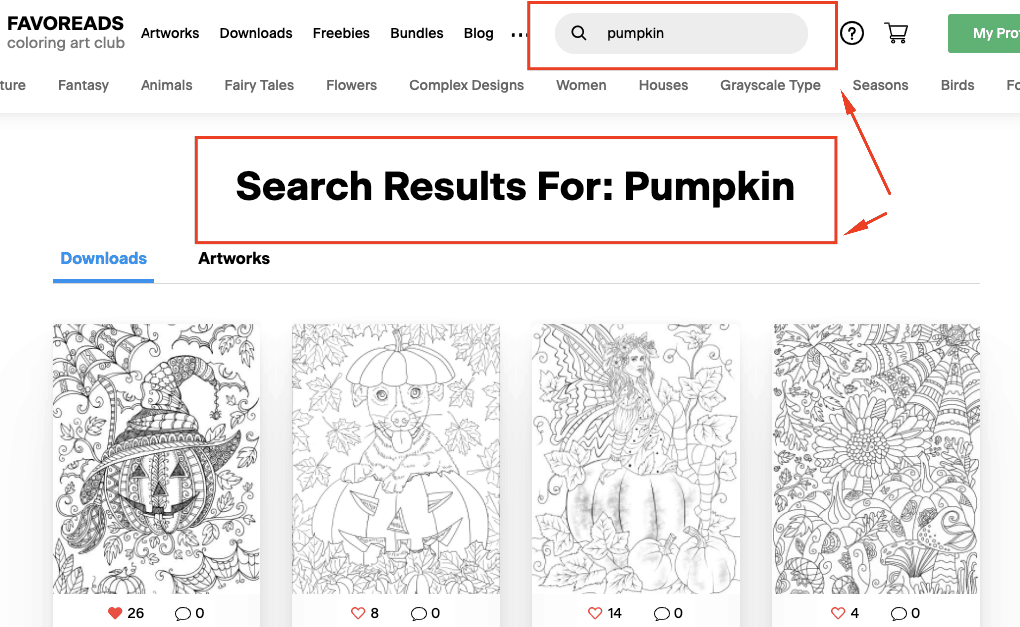Click the heart icon showing 14 likes
This screenshot has height=627, width=1020.
(595, 613)
